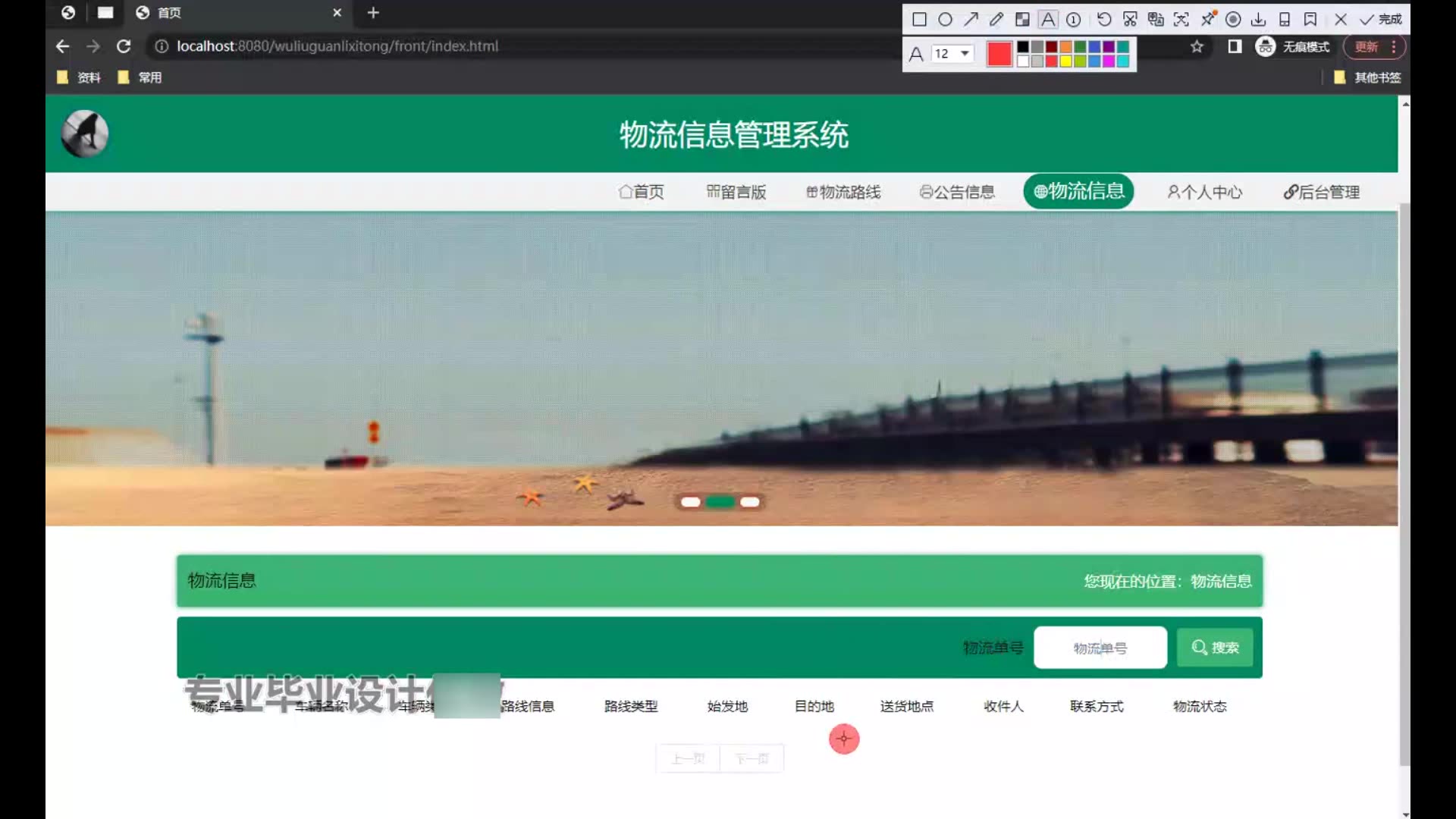The image size is (1456, 819).
Task: Select the pencil freehand tool
Action: click(996, 20)
